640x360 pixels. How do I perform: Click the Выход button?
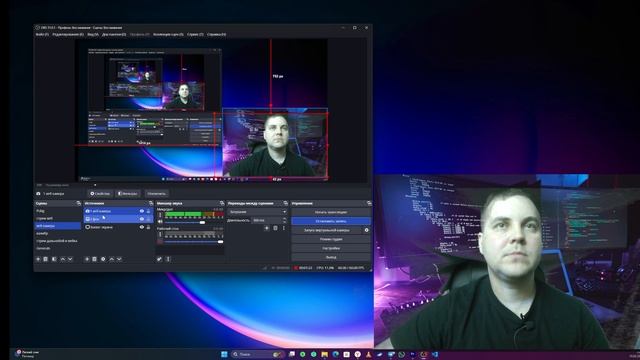331,257
